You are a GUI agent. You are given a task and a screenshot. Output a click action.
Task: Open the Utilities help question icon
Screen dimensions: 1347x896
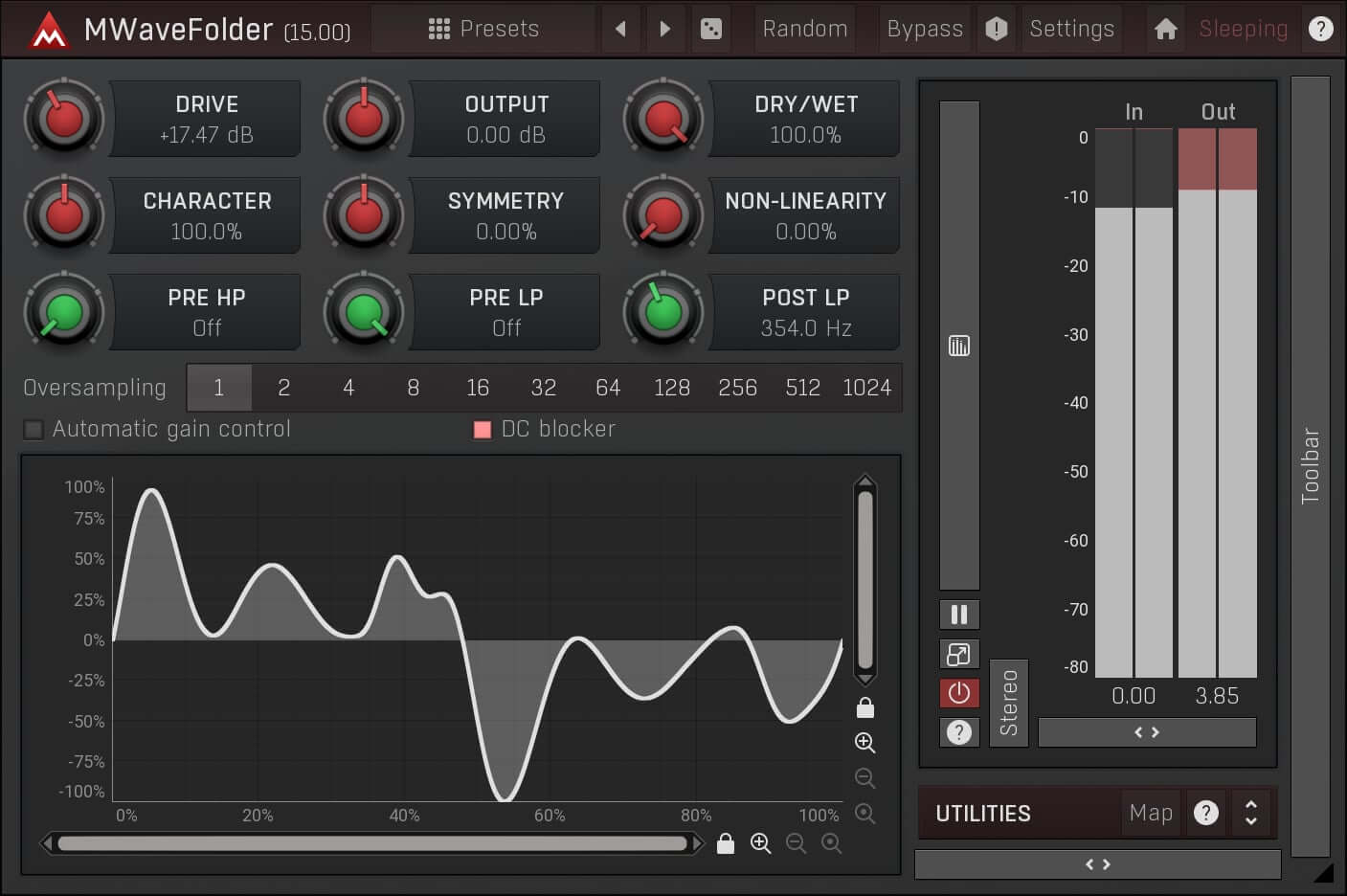click(x=1206, y=814)
